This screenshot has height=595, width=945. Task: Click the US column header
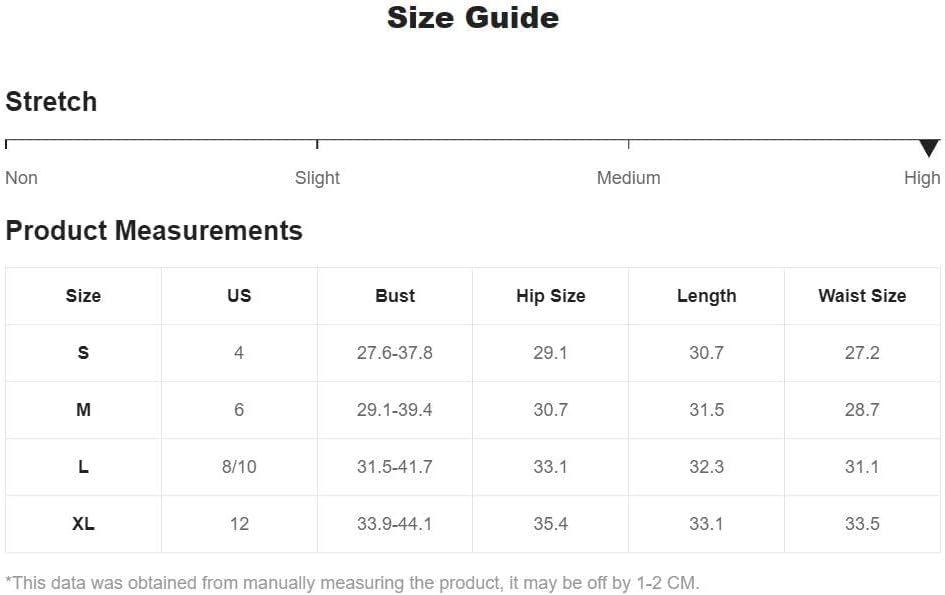point(239,295)
